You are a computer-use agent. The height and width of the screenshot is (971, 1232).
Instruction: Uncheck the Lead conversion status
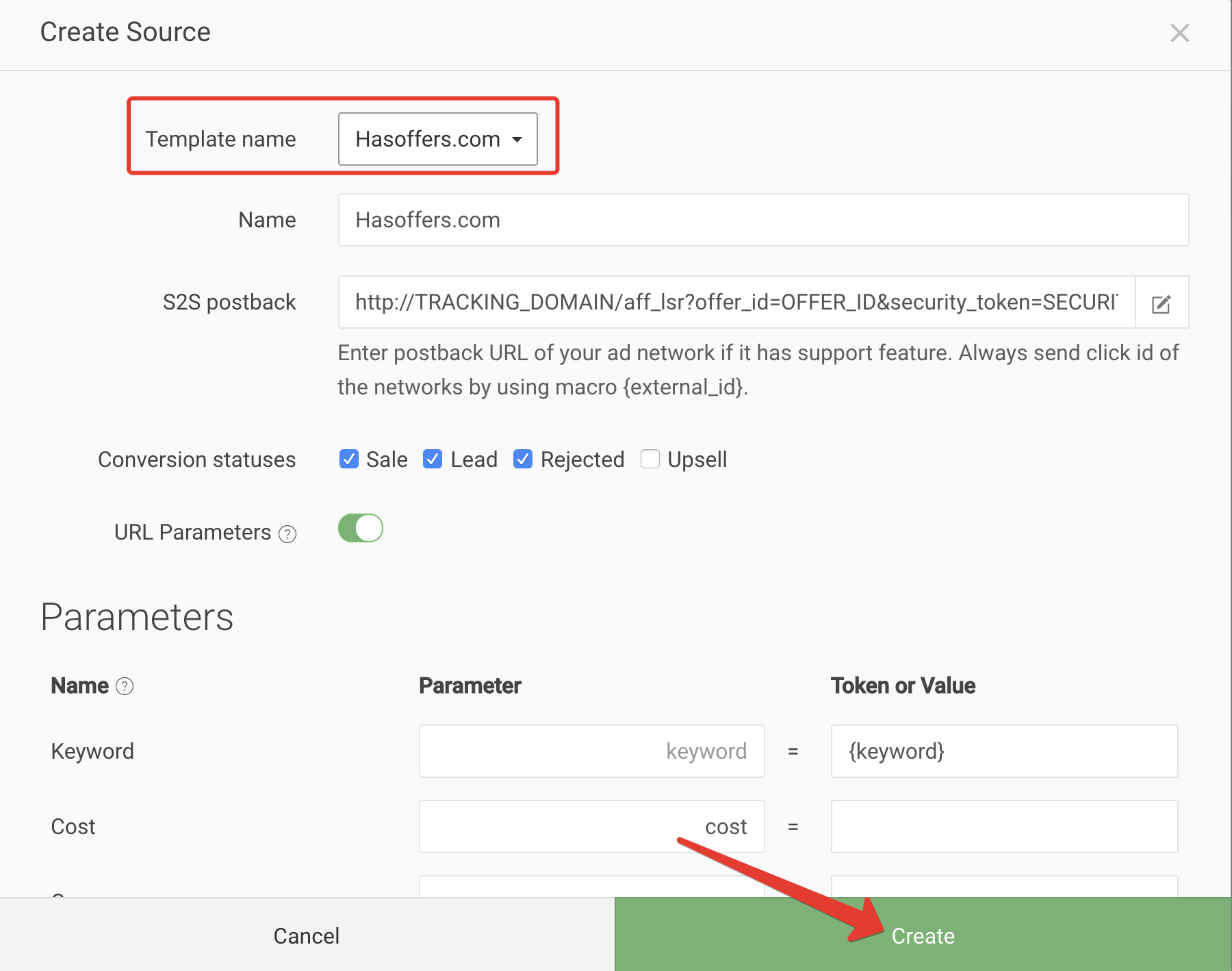433,459
